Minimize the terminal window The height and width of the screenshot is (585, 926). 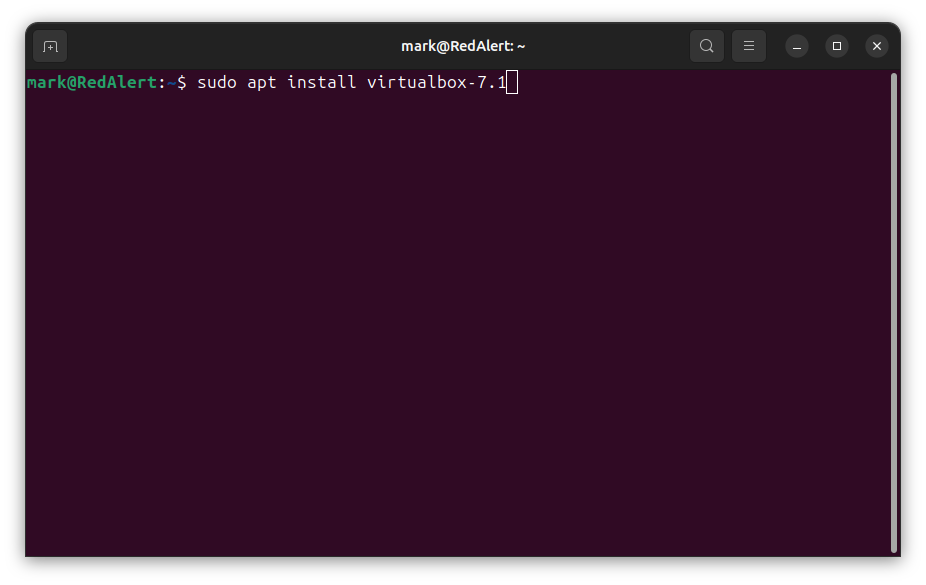tap(797, 46)
